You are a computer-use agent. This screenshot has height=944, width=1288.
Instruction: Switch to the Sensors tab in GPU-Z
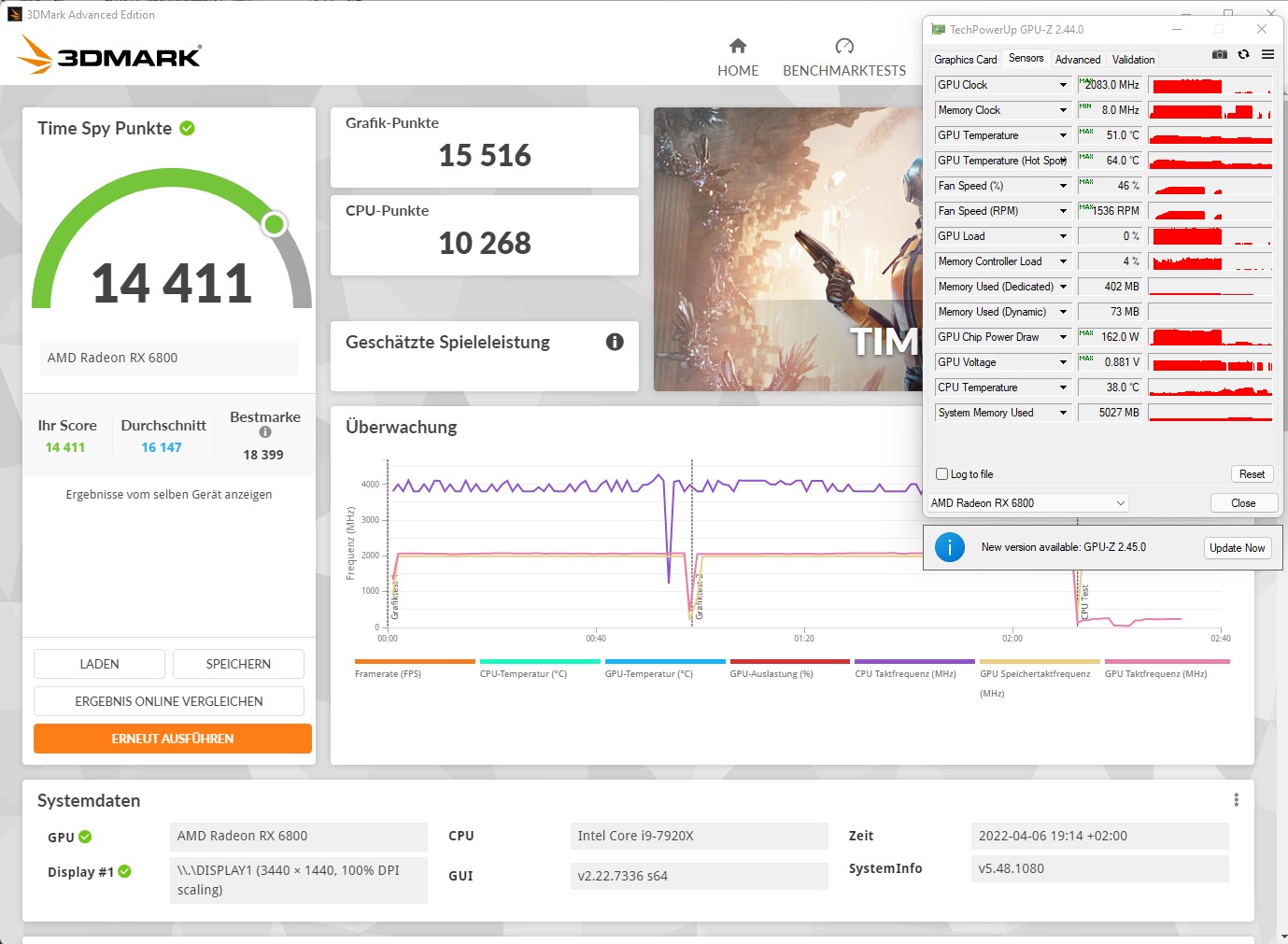click(x=1026, y=58)
